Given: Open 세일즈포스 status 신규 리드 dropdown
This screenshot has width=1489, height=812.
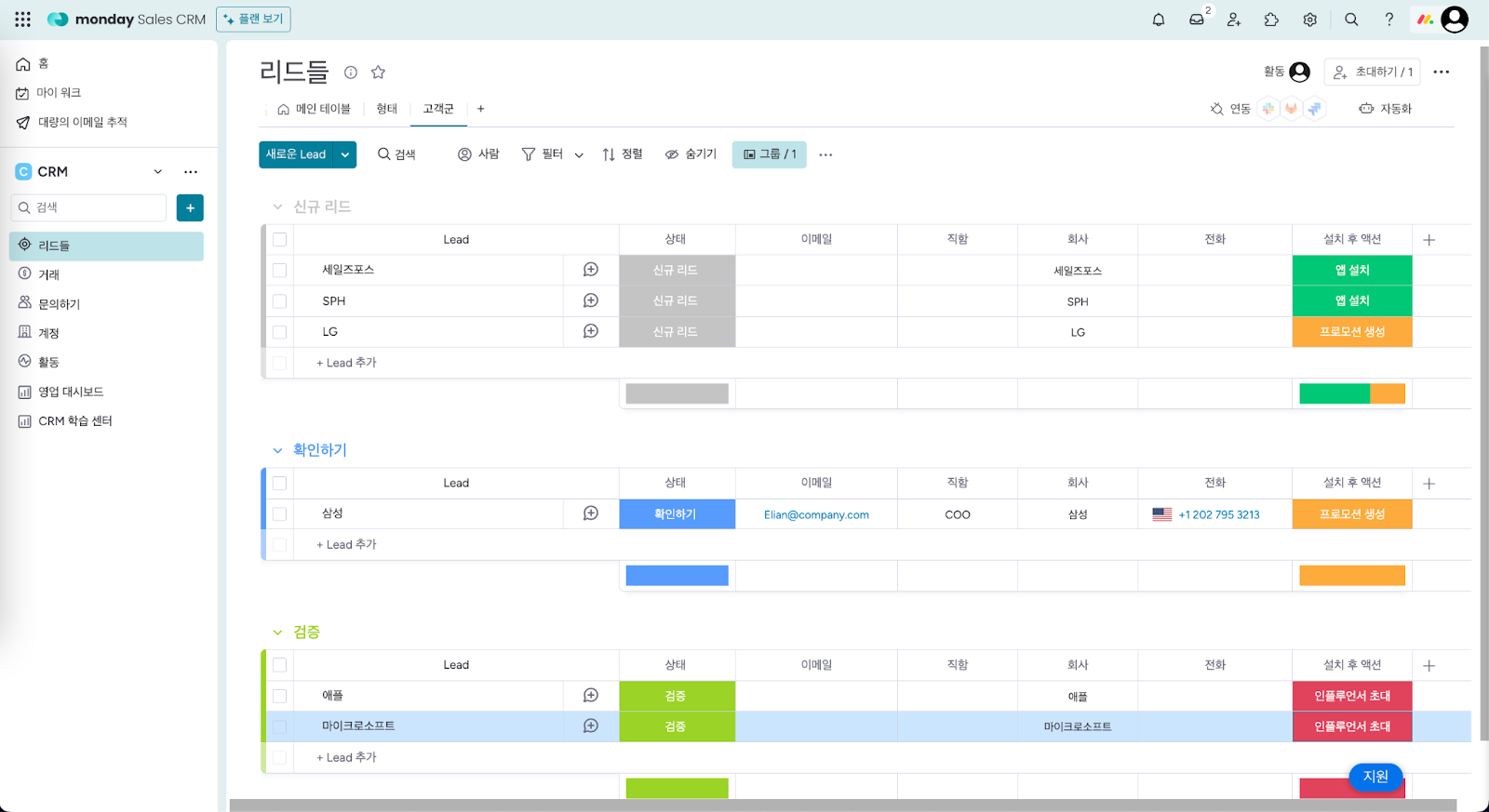Looking at the screenshot, I should pos(677,270).
